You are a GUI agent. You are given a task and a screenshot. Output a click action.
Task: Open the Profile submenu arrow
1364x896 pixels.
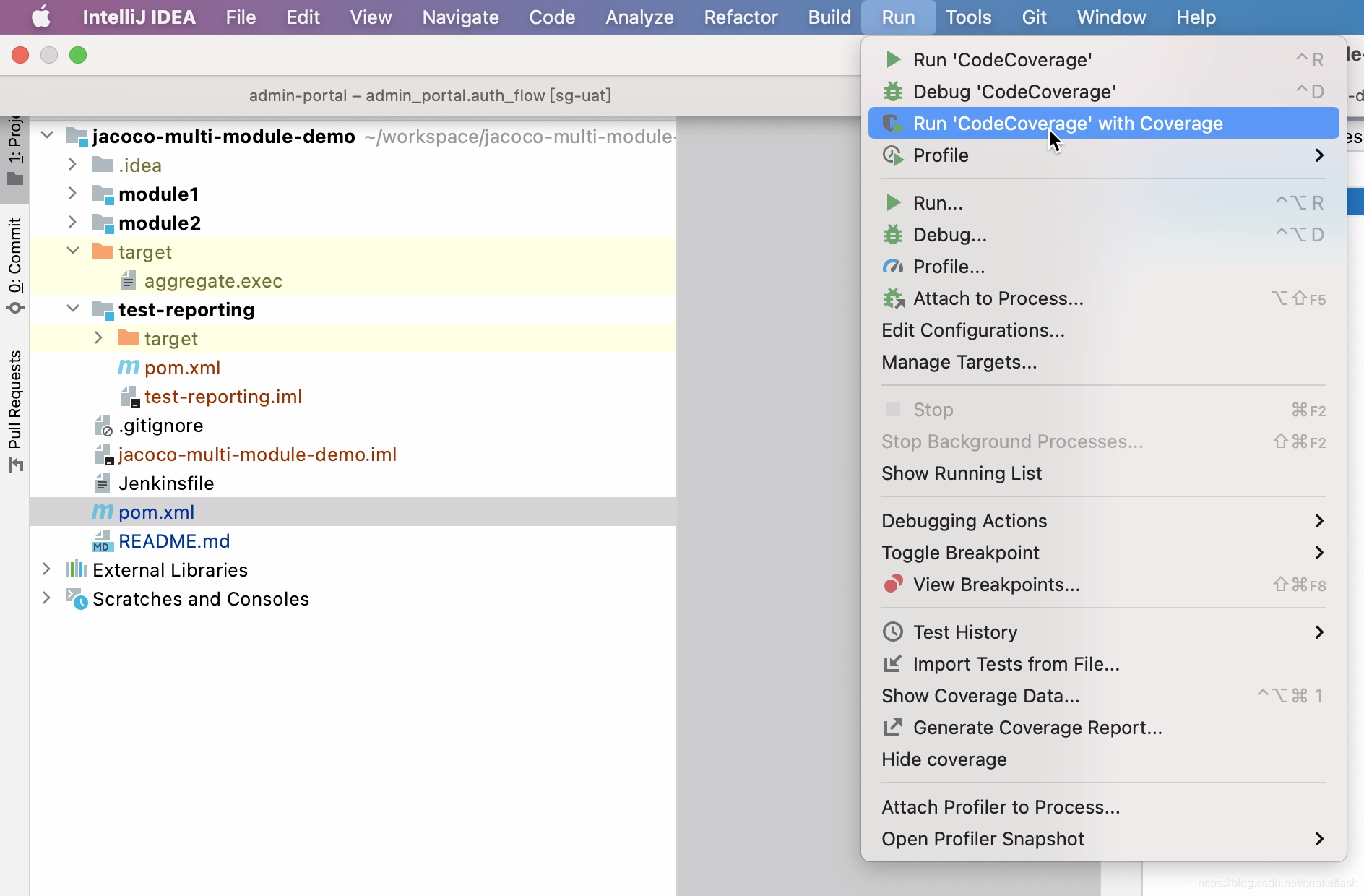1319,155
